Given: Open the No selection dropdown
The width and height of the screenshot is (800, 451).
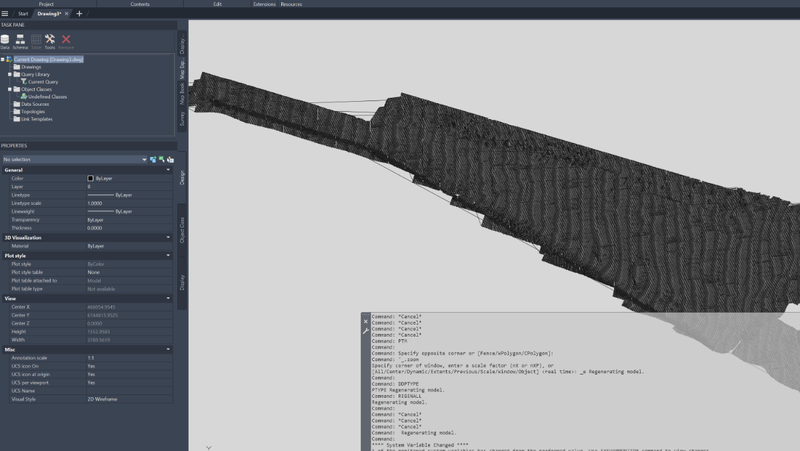Looking at the screenshot, I should [x=143, y=159].
